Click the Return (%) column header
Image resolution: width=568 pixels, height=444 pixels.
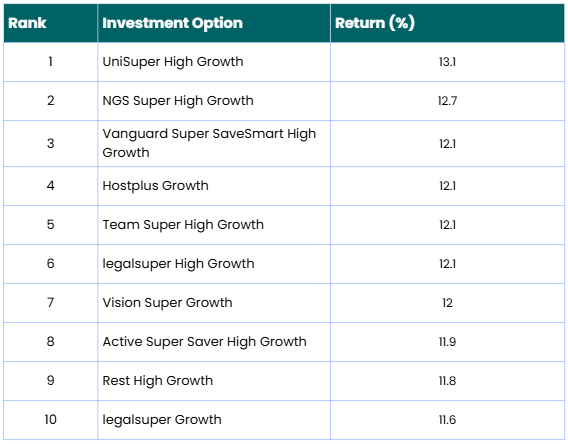[x=375, y=23]
